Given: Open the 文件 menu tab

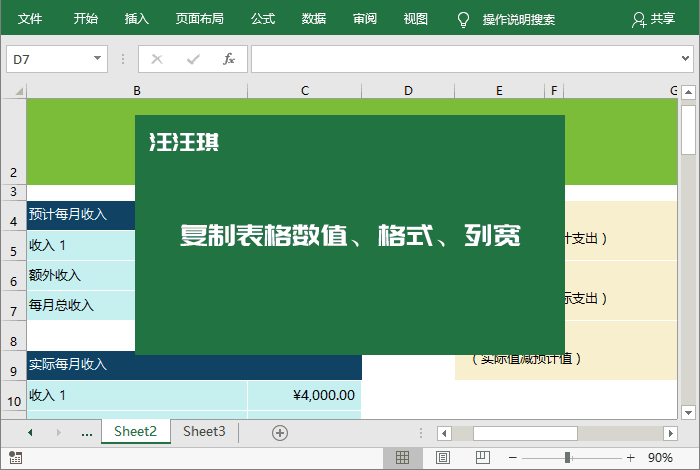Looking at the screenshot, I should point(30,19).
